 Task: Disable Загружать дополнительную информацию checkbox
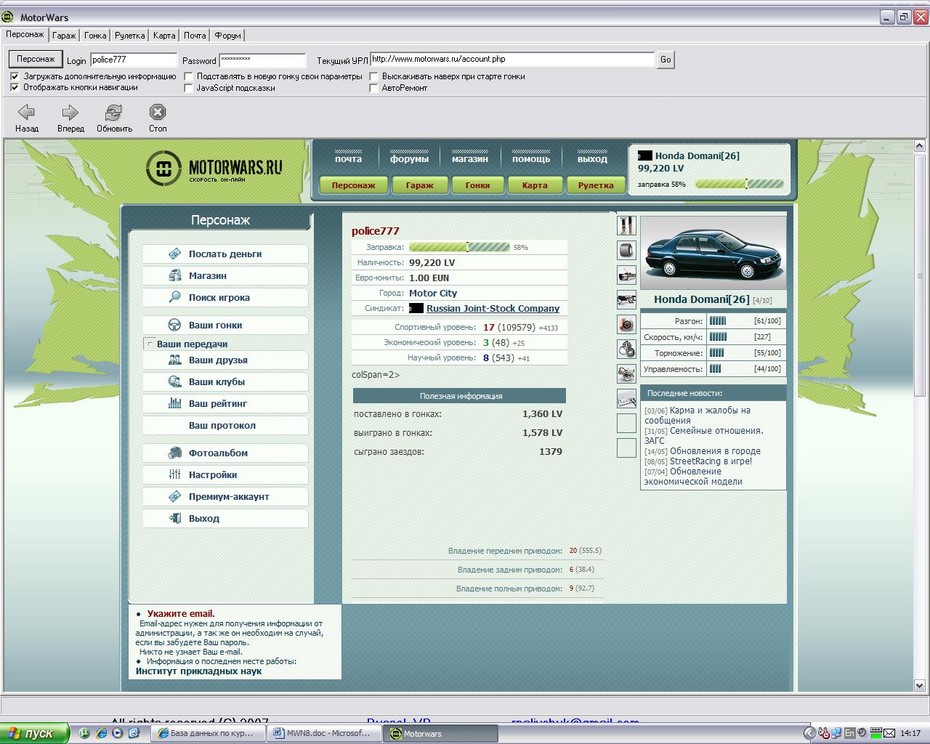coord(15,77)
